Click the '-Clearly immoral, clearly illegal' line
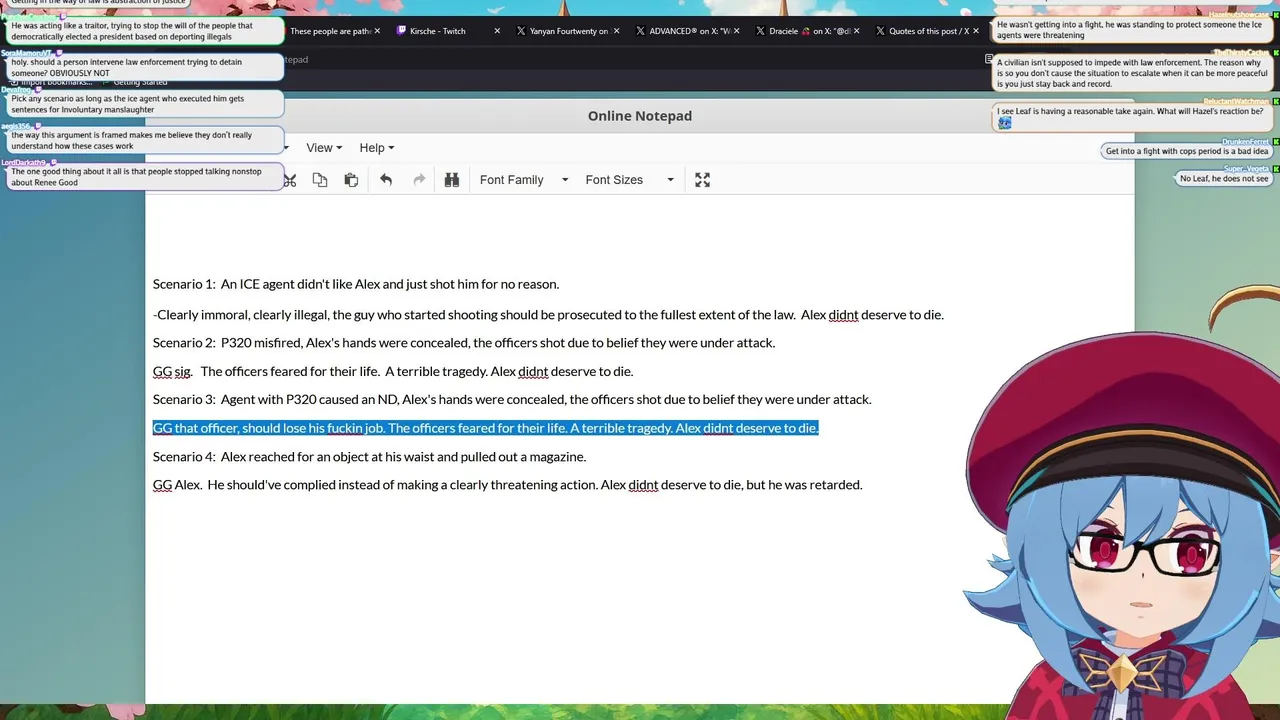1280x720 pixels. [x=548, y=315]
